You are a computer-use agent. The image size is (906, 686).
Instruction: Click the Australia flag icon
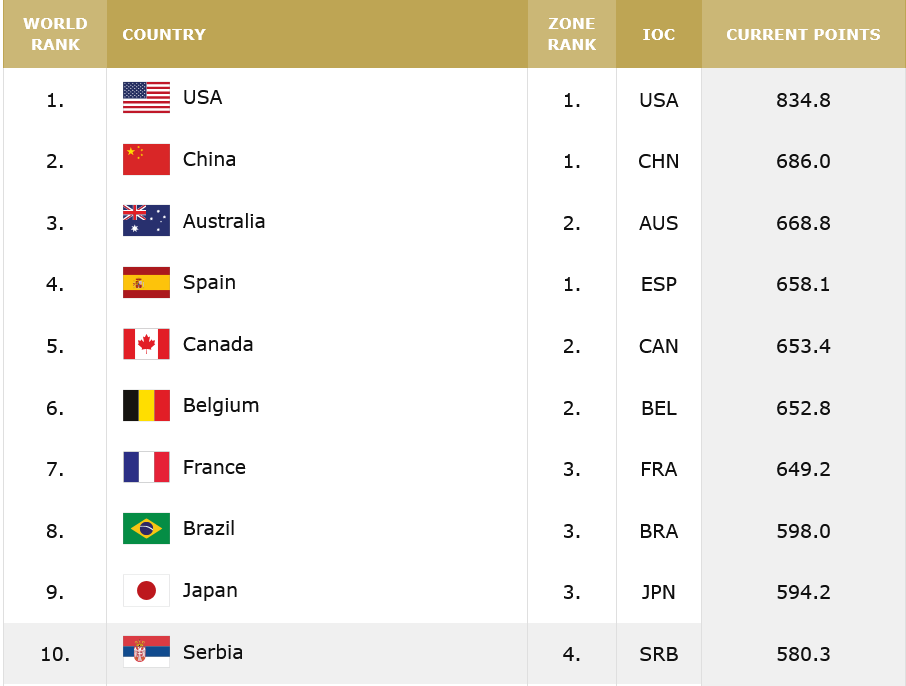click(x=146, y=221)
